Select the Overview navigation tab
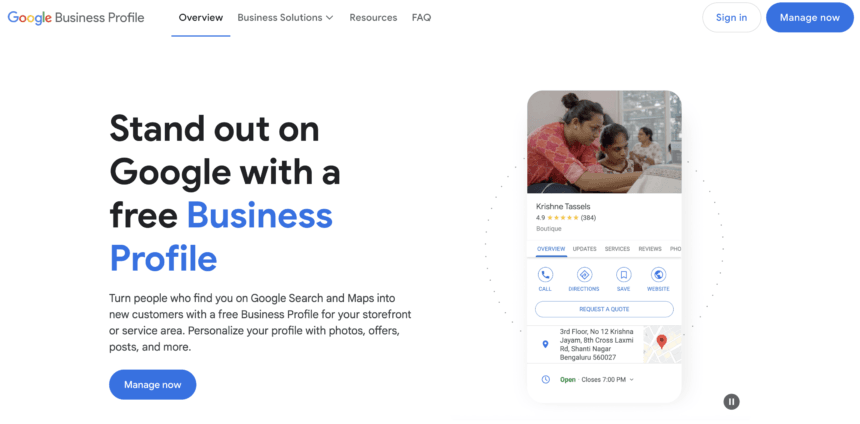The image size is (860, 424). click(x=201, y=18)
